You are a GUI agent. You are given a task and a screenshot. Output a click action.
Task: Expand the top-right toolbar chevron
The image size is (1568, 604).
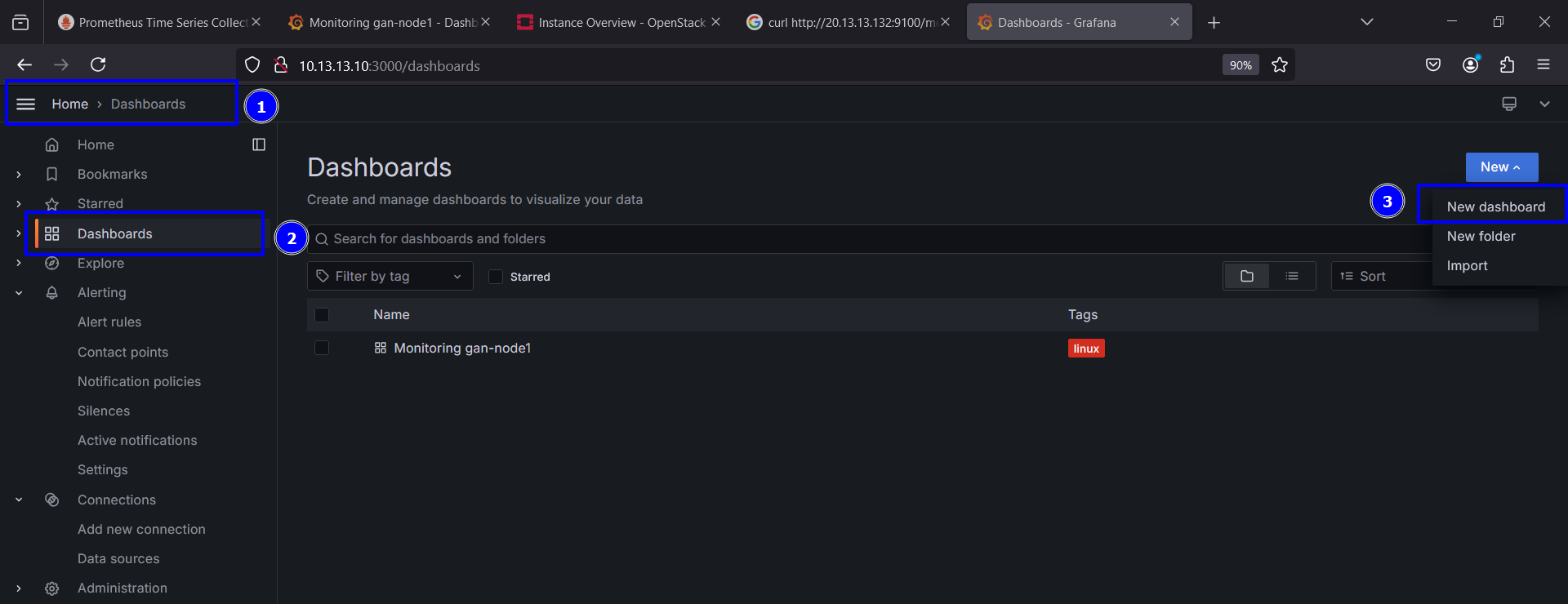(x=1544, y=104)
